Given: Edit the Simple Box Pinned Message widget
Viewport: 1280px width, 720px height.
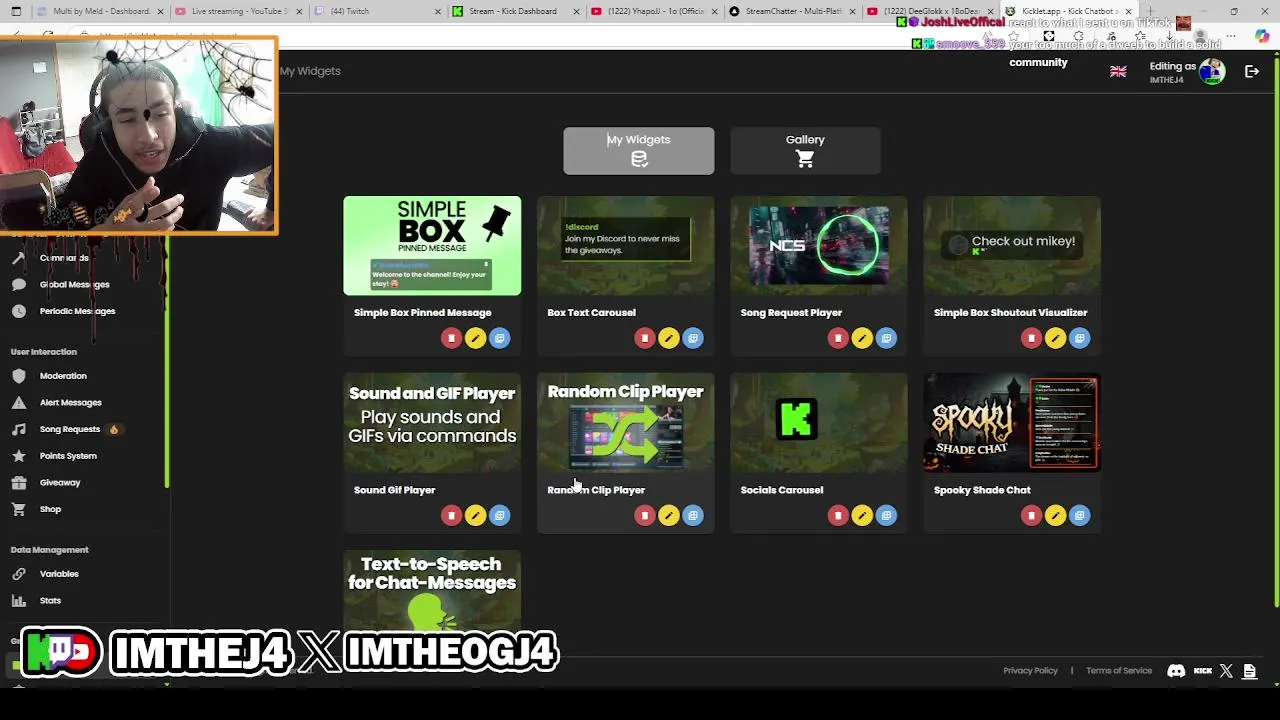Looking at the screenshot, I should click(x=475, y=338).
